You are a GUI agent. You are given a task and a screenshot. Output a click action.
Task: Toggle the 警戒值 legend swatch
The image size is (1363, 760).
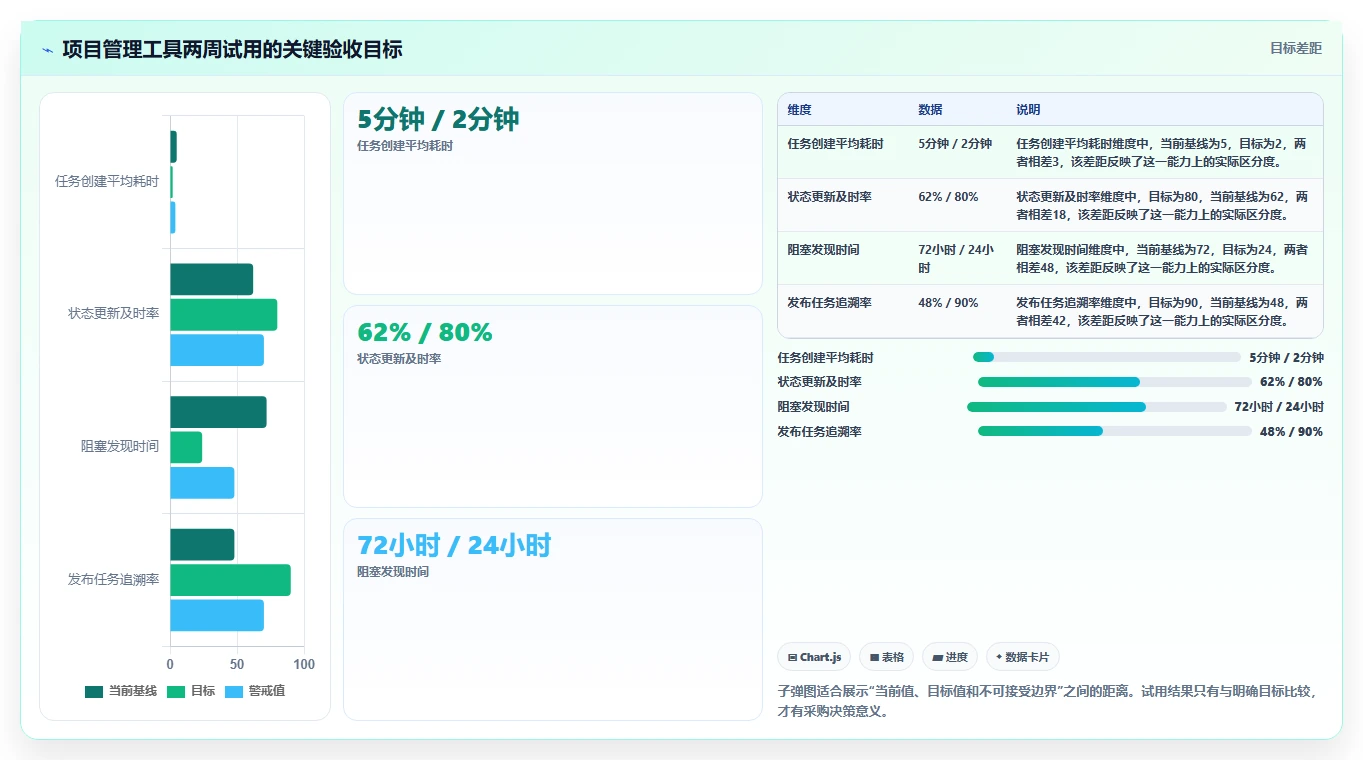click(x=234, y=691)
